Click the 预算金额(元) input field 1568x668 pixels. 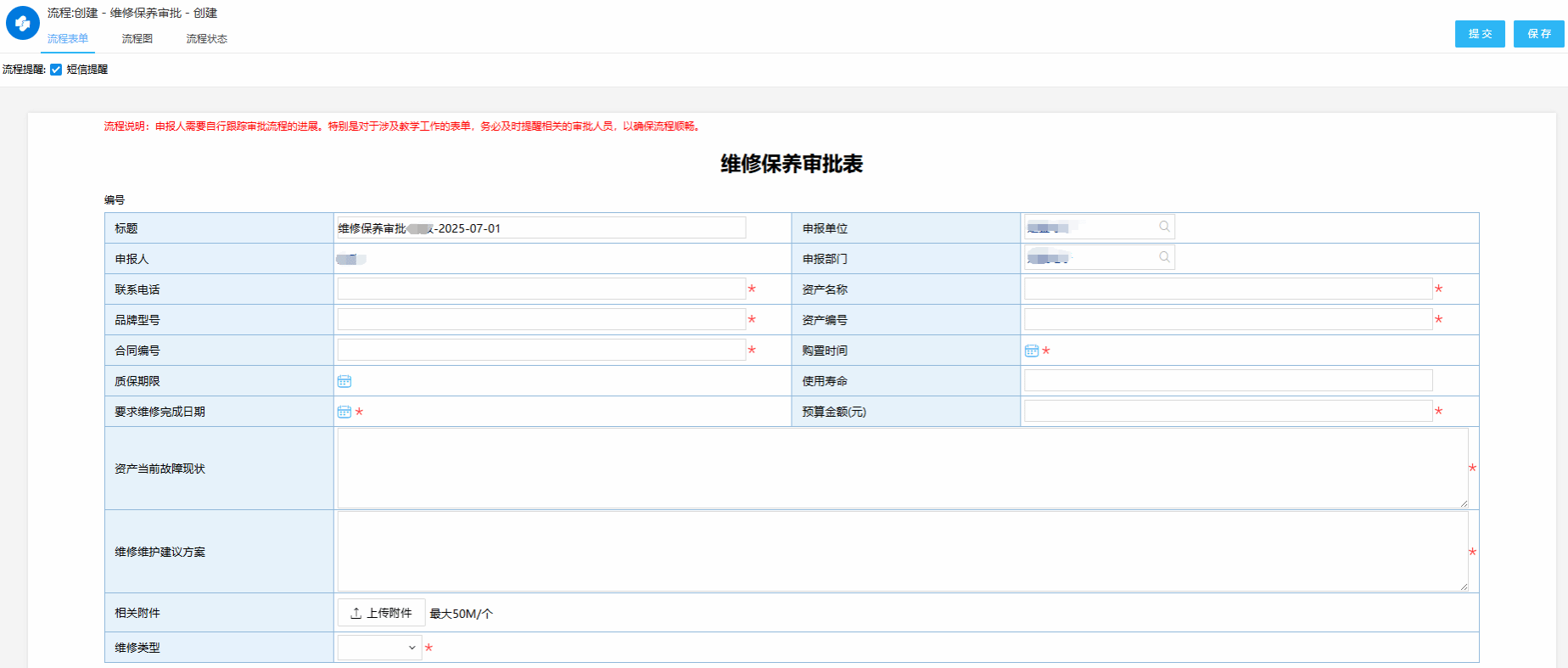click(x=1228, y=412)
